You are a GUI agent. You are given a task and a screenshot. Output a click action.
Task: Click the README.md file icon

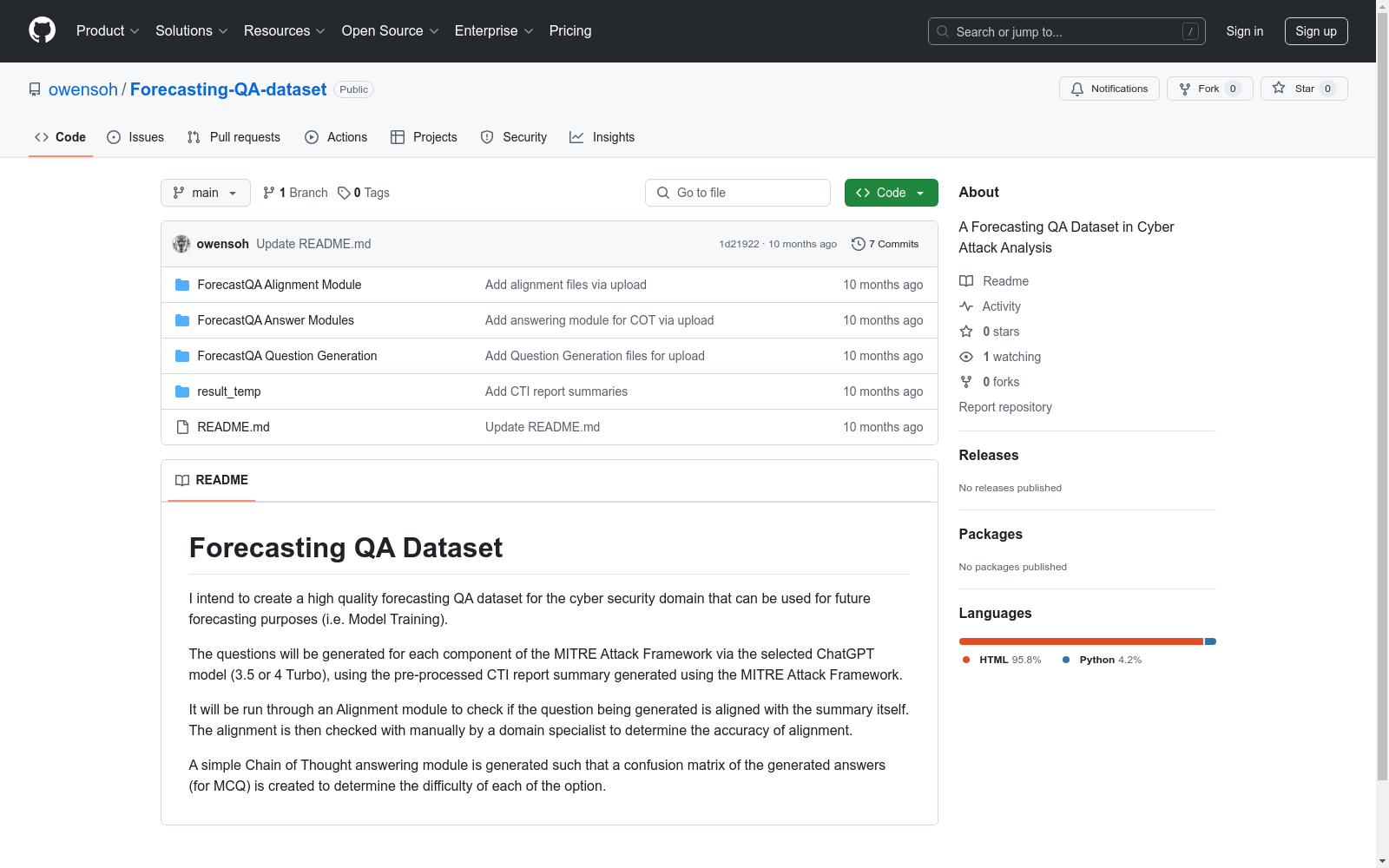coord(182,427)
